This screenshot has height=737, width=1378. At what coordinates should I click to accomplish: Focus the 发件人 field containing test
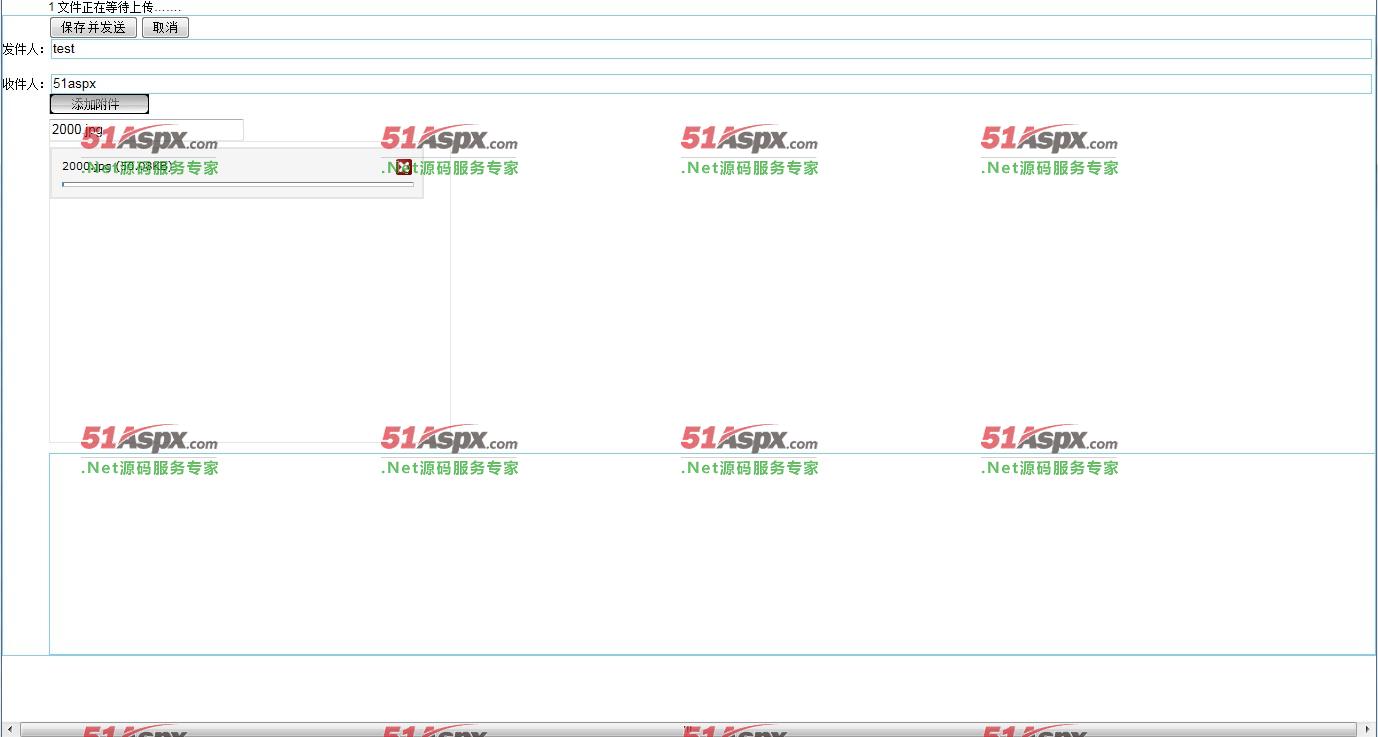coord(710,49)
